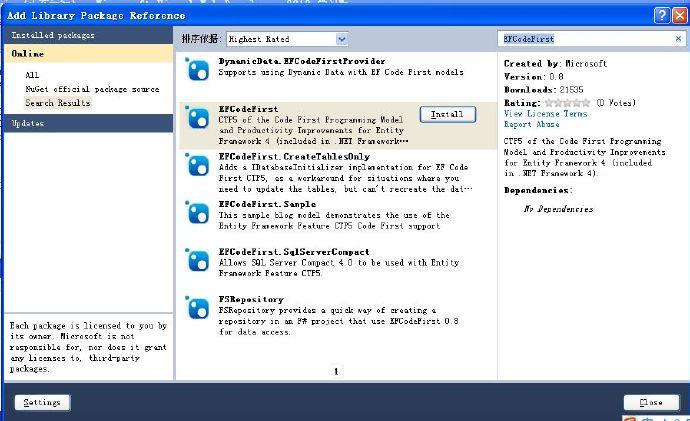
Task: Click the 'No Dependencies' text
Action: tap(558, 209)
